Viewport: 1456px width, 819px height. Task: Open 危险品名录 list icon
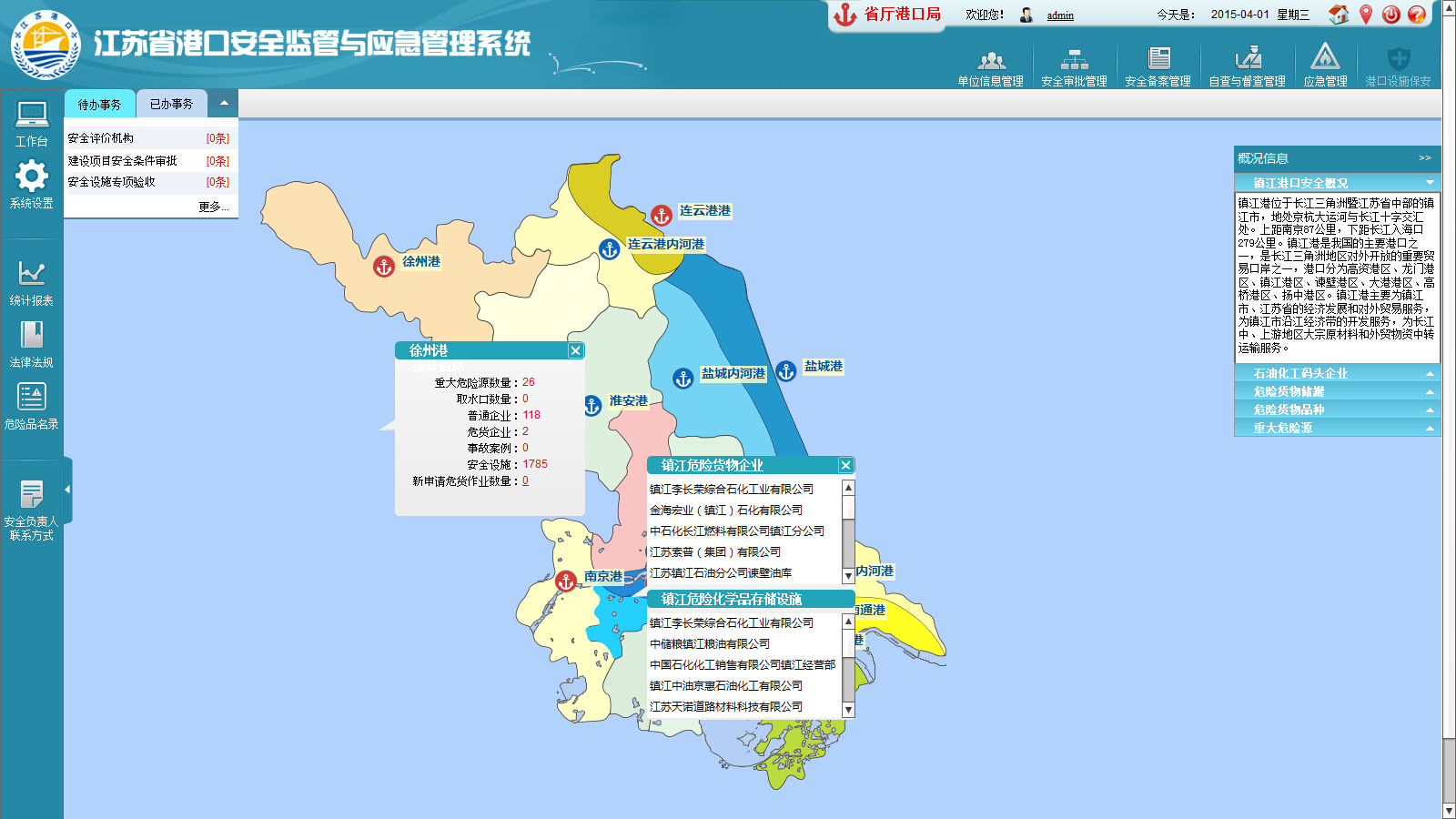click(32, 398)
